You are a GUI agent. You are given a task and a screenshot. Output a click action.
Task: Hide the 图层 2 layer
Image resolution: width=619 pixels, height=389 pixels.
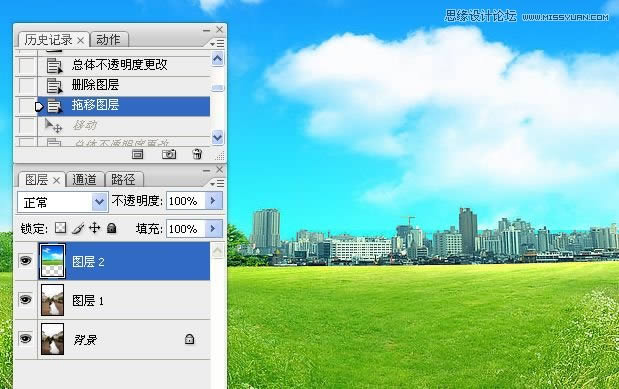pos(26,261)
